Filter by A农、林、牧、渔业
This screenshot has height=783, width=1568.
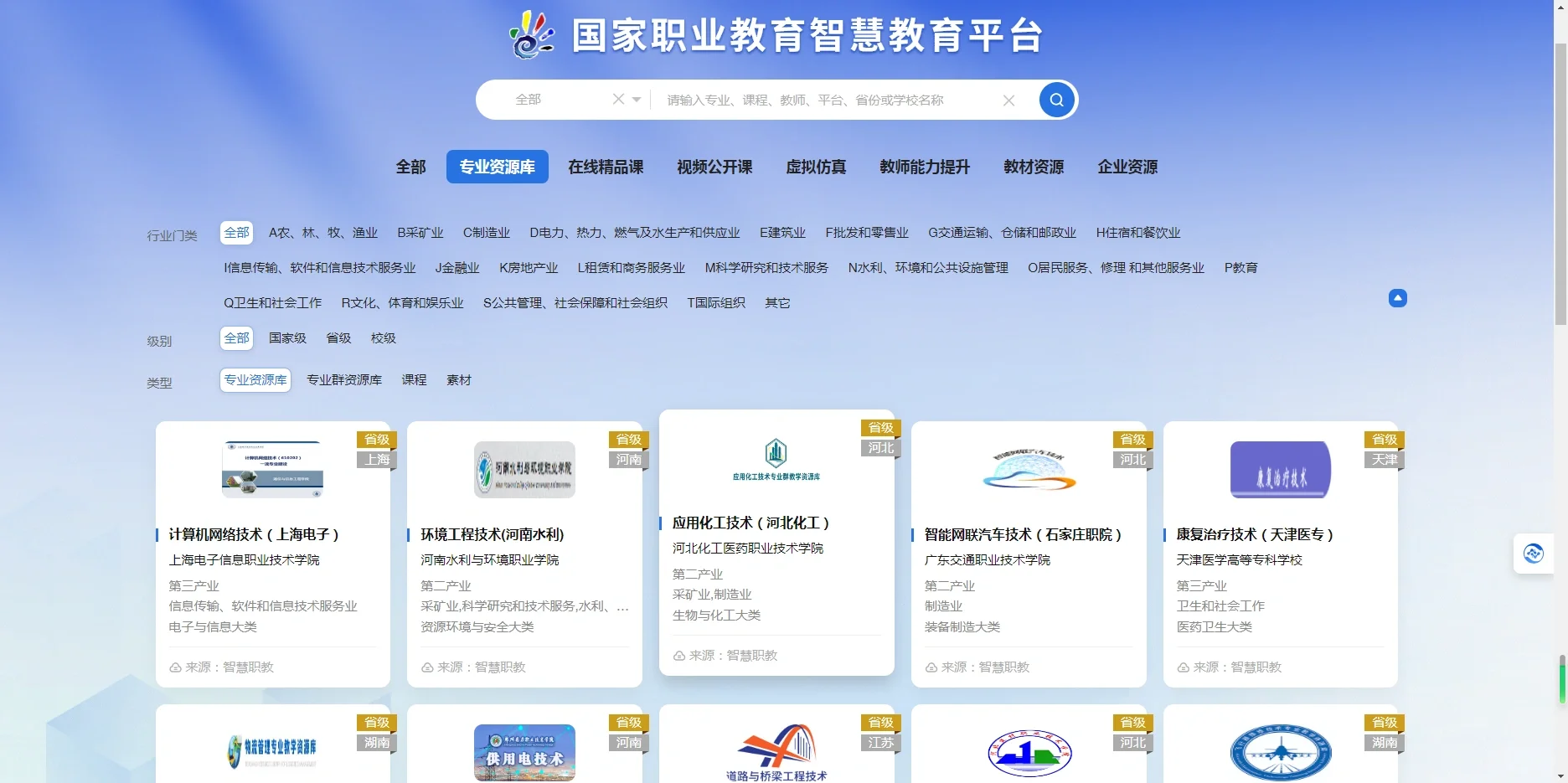[x=323, y=233]
